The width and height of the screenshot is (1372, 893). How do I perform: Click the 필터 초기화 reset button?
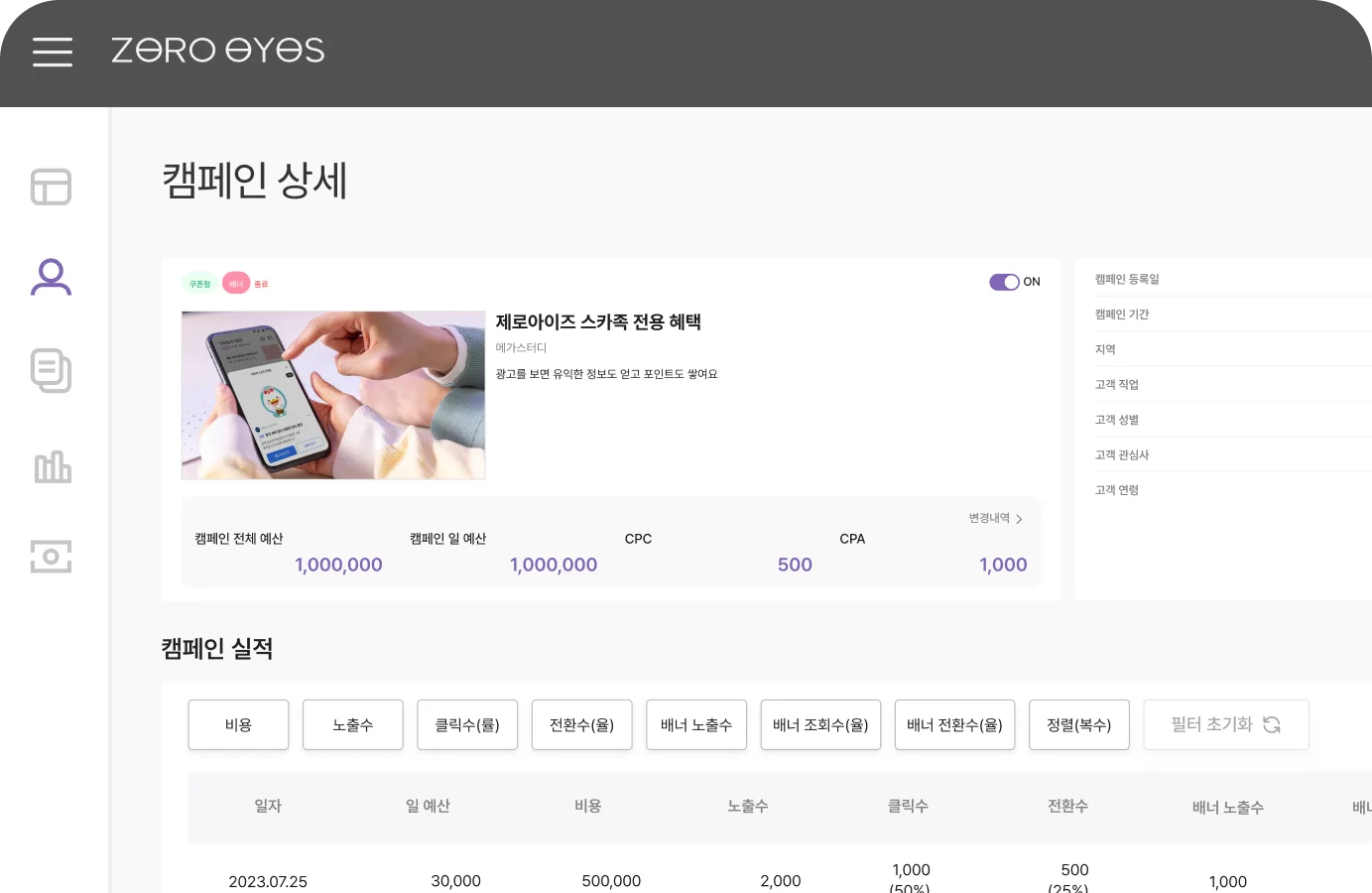click(x=1226, y=725)
